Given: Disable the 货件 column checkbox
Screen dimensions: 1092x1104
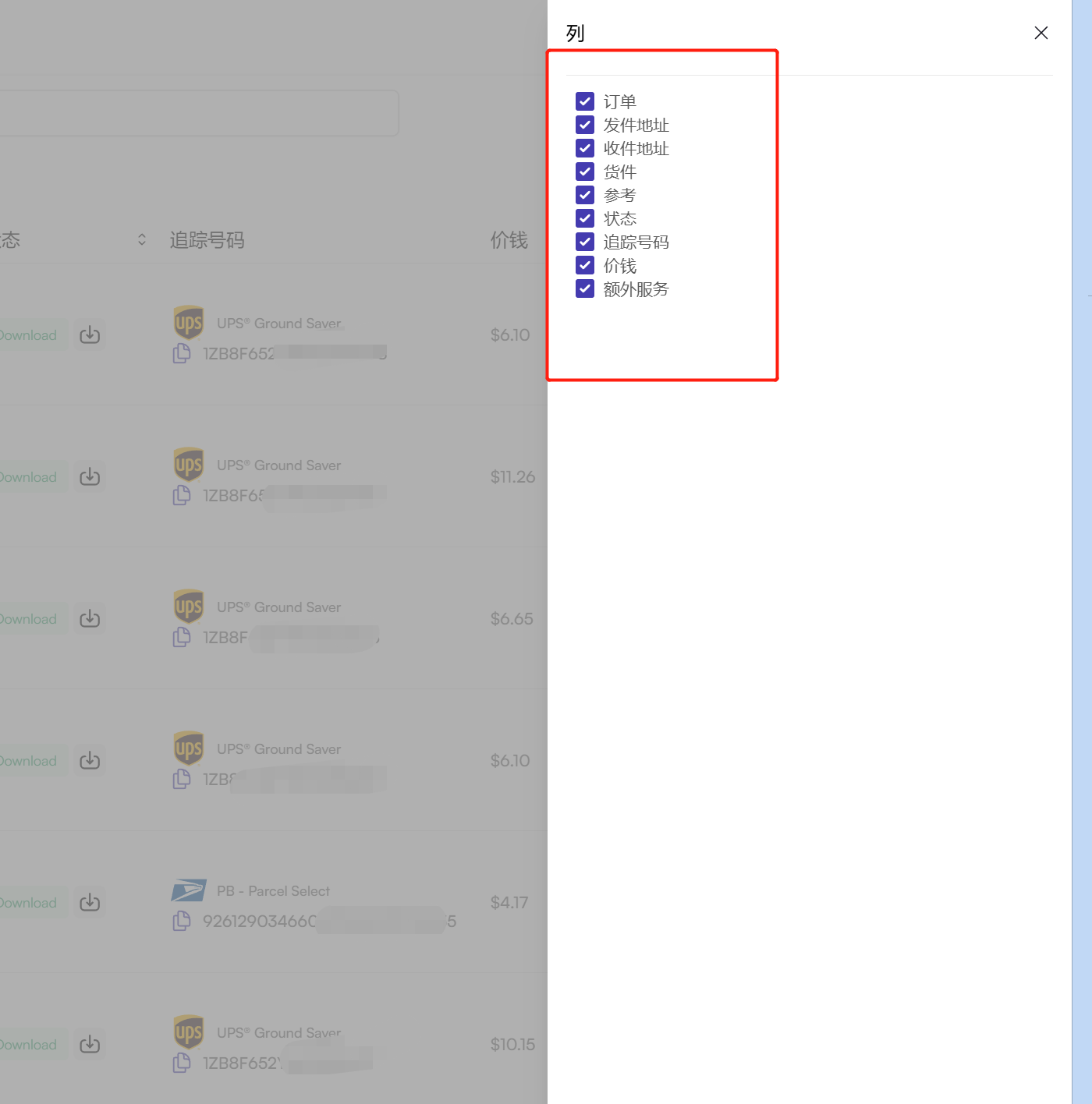Looking at the screenshot, I should 585,172.
